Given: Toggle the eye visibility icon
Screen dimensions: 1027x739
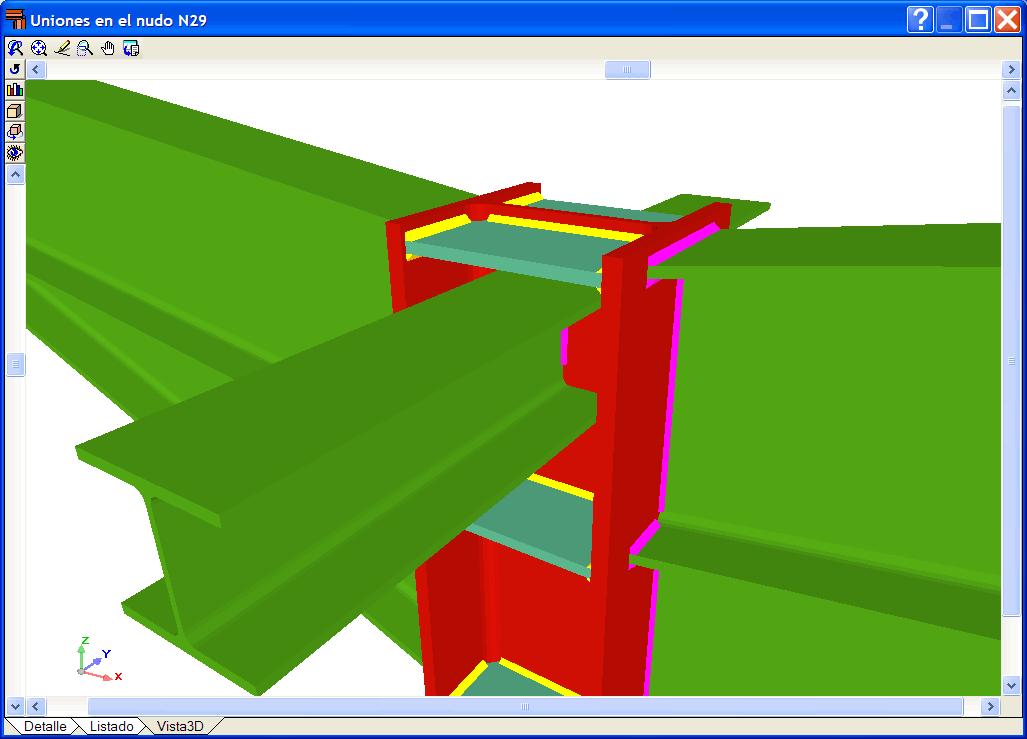Looking at the screenshot, I should point(15,153).
